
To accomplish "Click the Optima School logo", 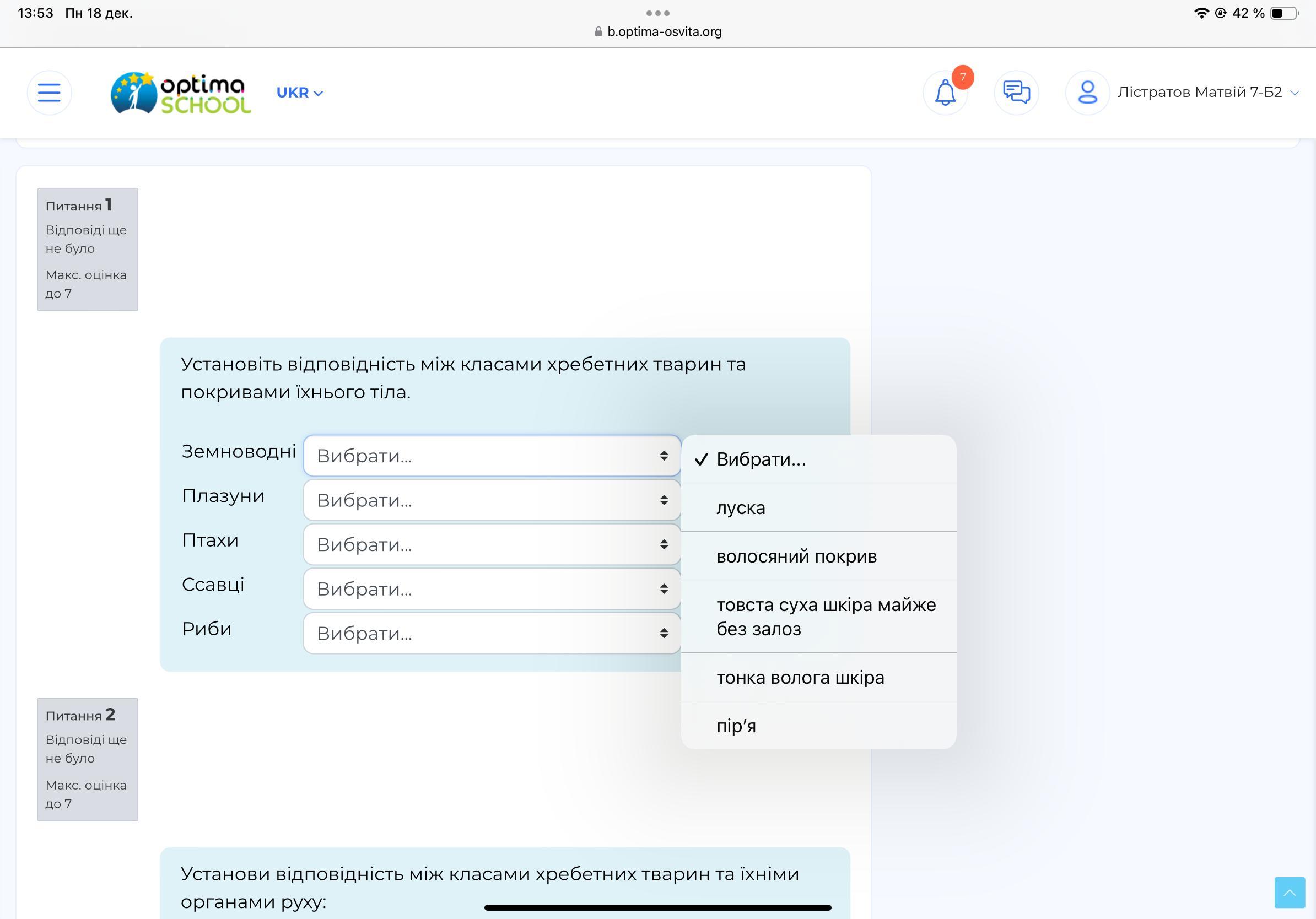I will coord(181,92).
